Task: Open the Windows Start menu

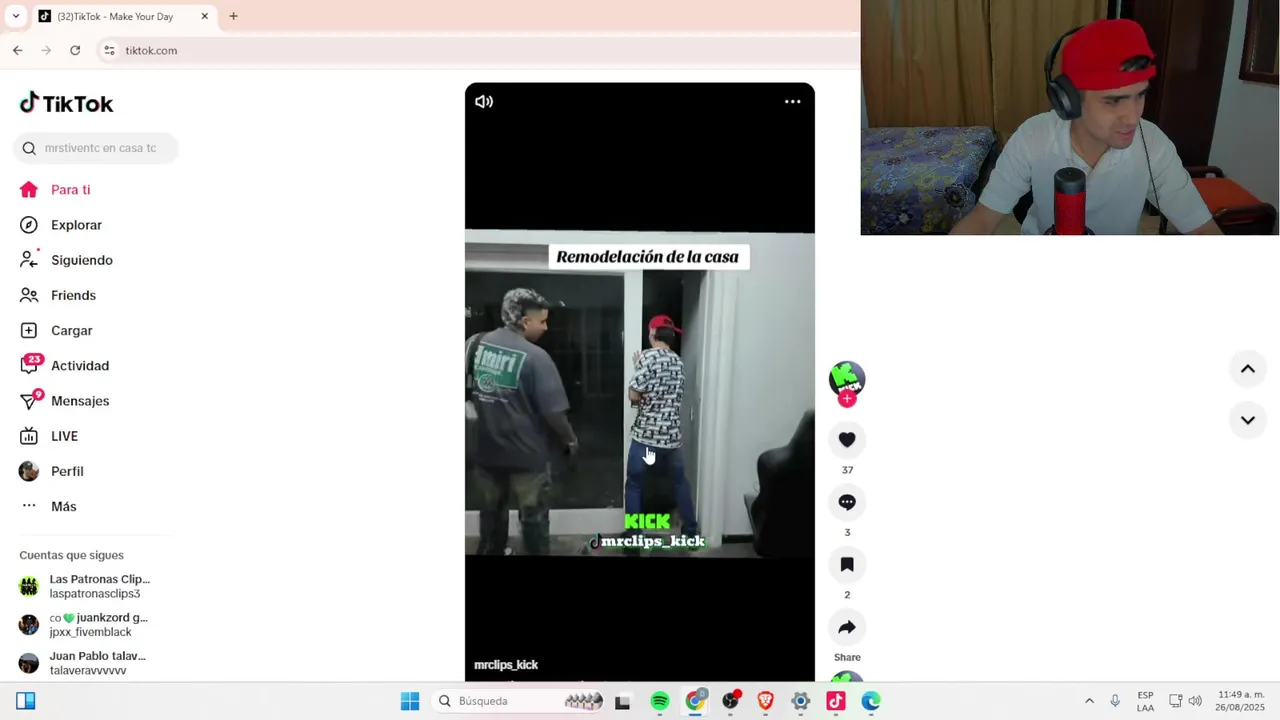Action: point(410,701)
